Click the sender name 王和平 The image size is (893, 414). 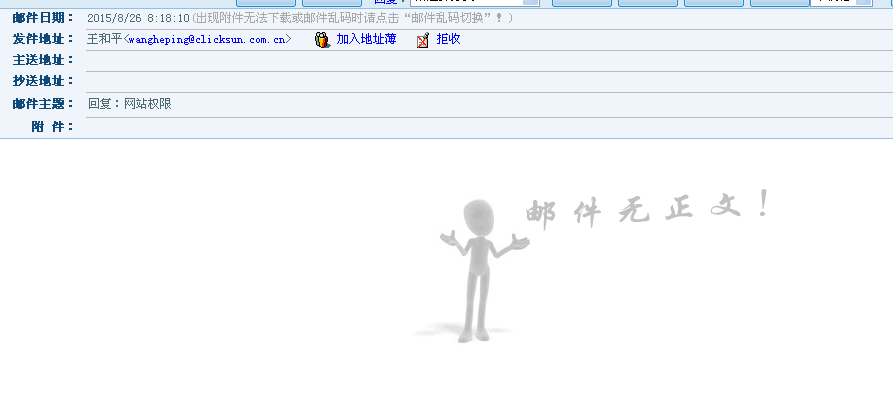pyautogui.click(x=104, y=40)
